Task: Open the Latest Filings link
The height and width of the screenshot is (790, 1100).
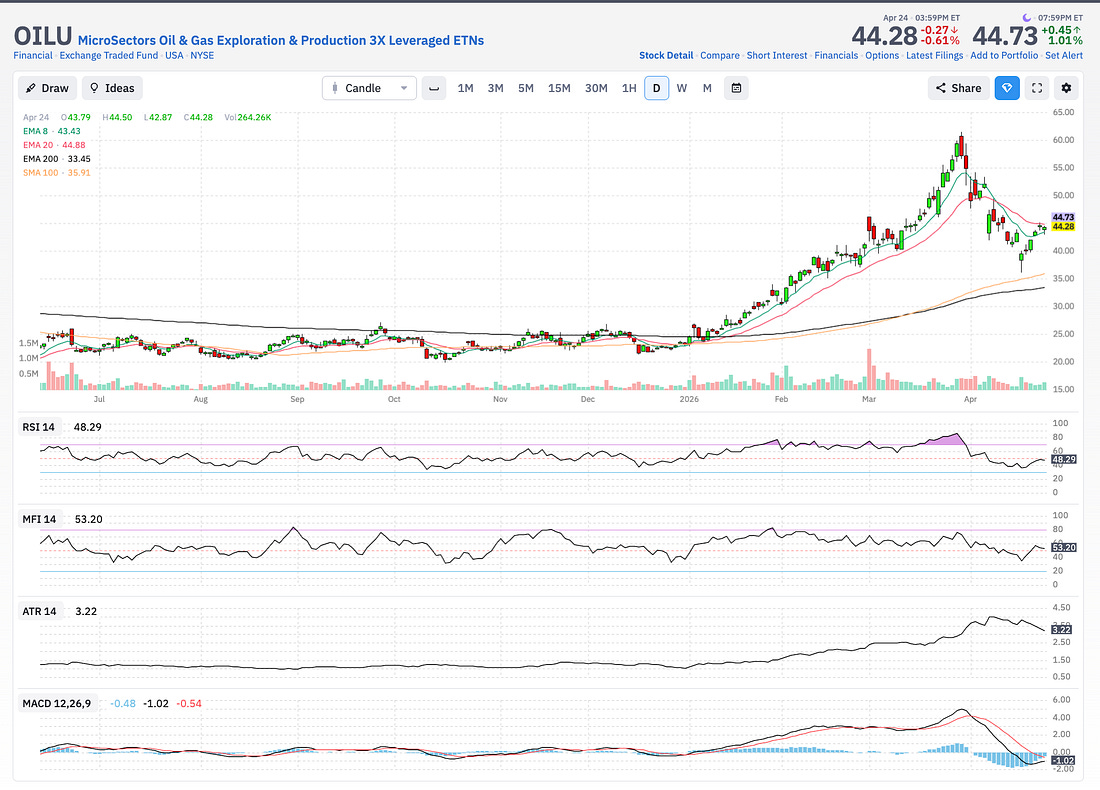Action: [934, 55]
